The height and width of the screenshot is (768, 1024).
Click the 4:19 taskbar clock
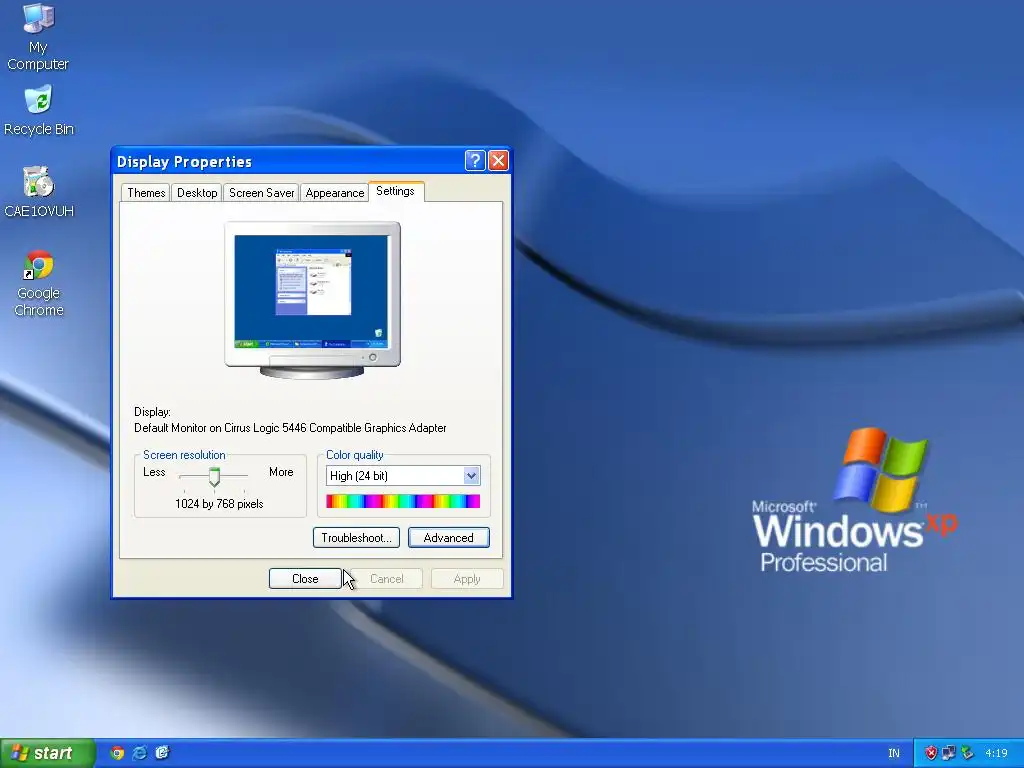tap(996, 753)
